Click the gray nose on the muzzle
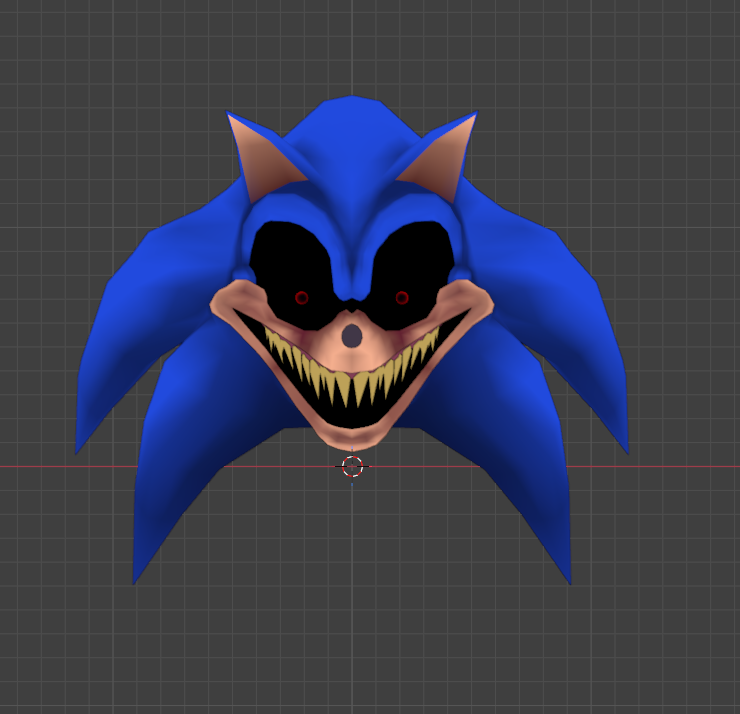Viewport: 740px width, 714px height. (351, 337)
